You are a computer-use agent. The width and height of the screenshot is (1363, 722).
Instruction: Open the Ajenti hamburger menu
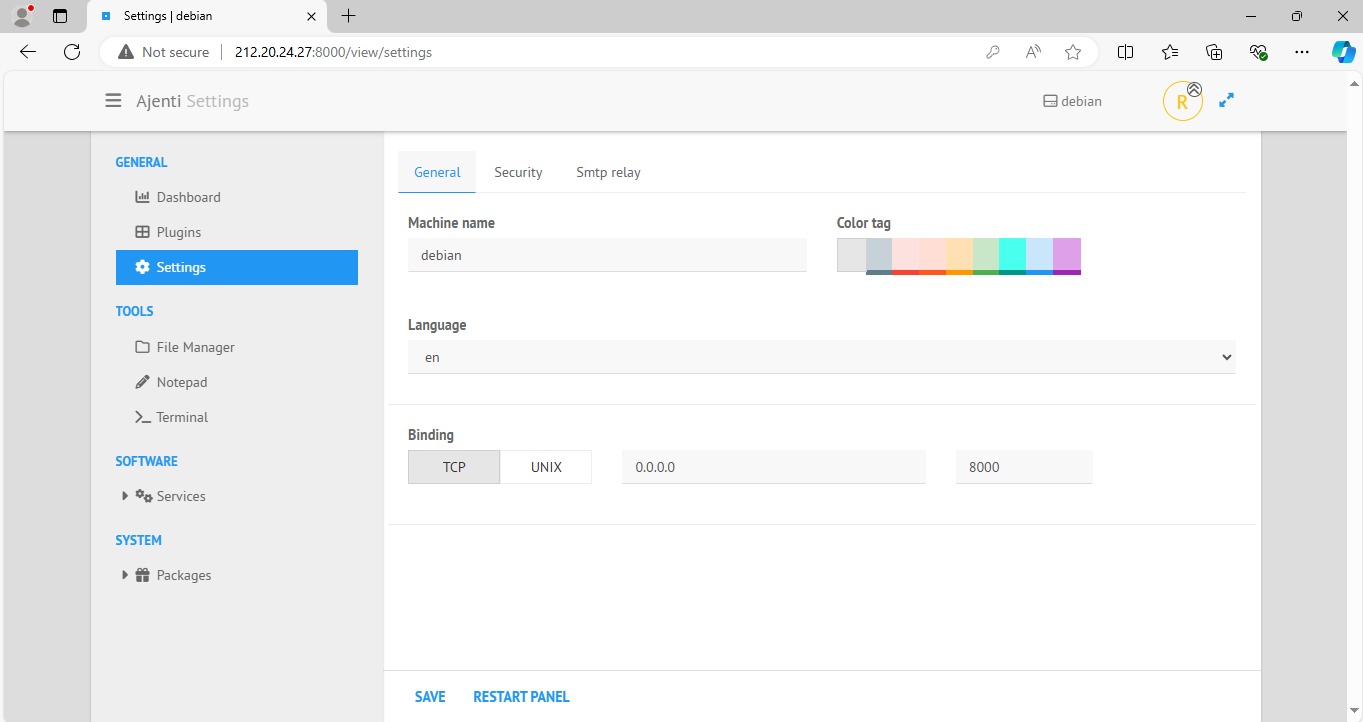tap(113, 101)
